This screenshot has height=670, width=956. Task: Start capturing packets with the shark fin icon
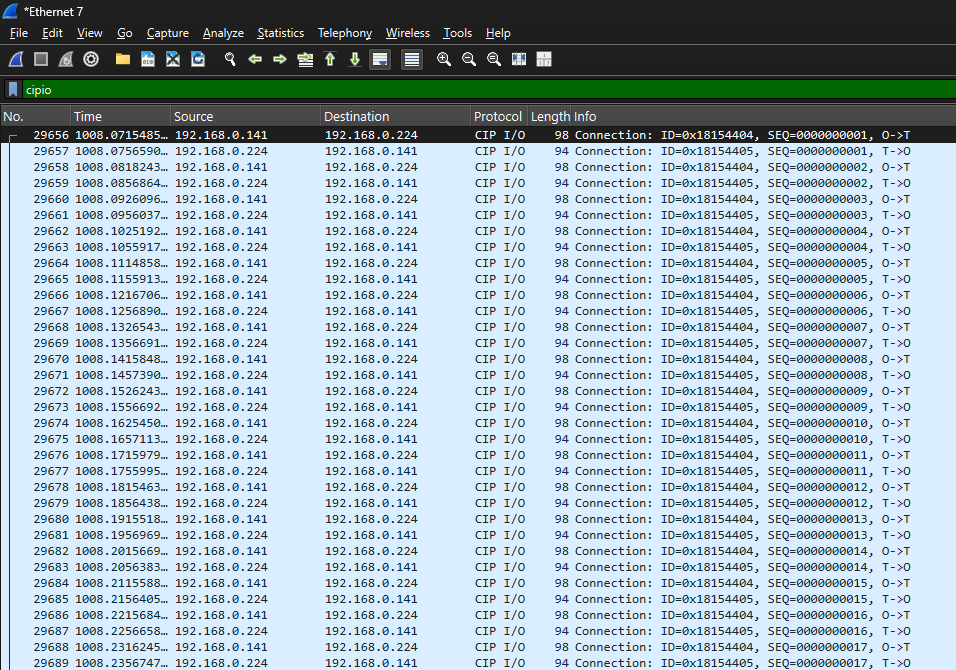pyautogui.click(x=16, y=59)
